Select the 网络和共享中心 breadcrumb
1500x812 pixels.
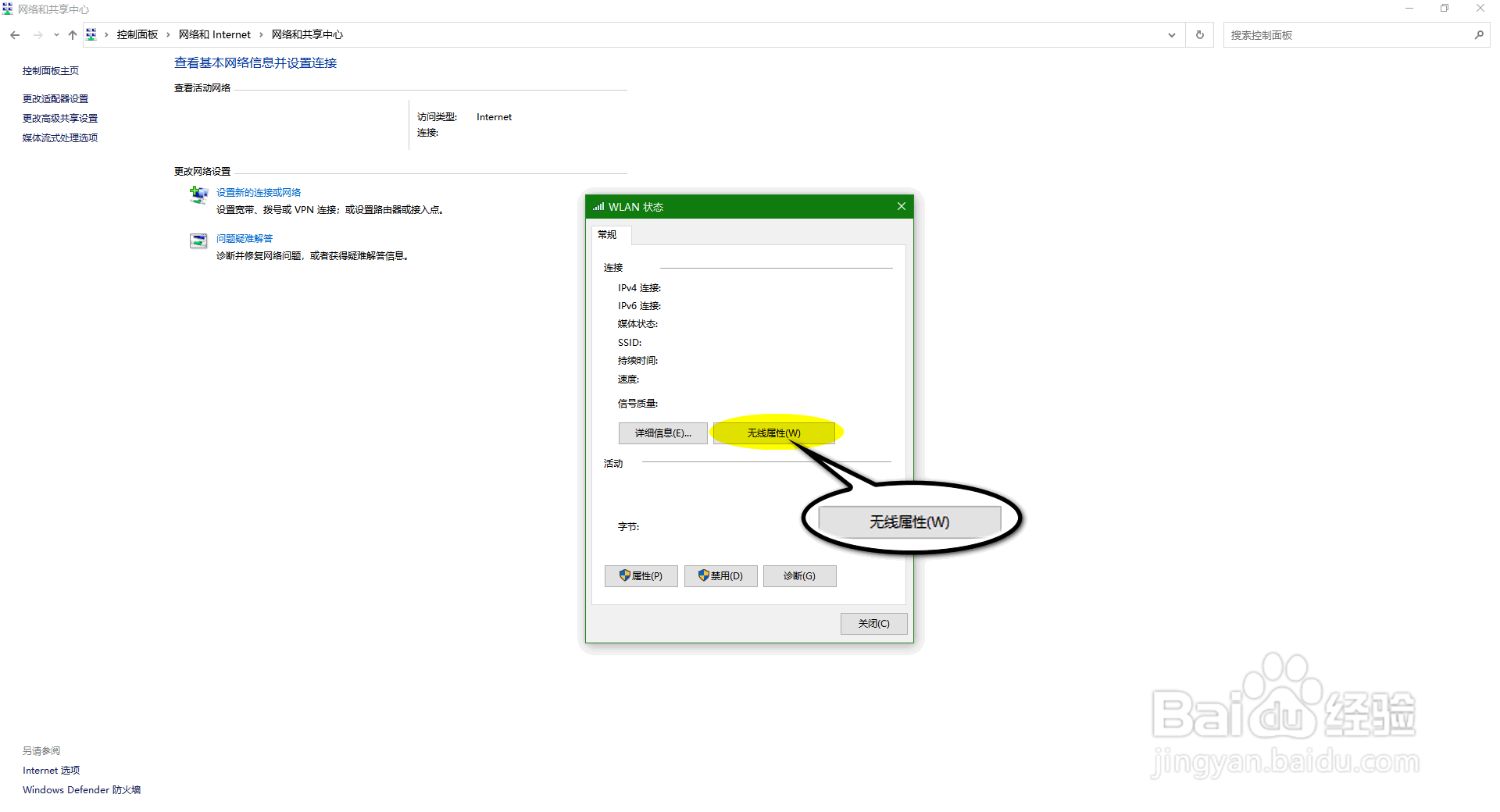click(x=307, y=34)
